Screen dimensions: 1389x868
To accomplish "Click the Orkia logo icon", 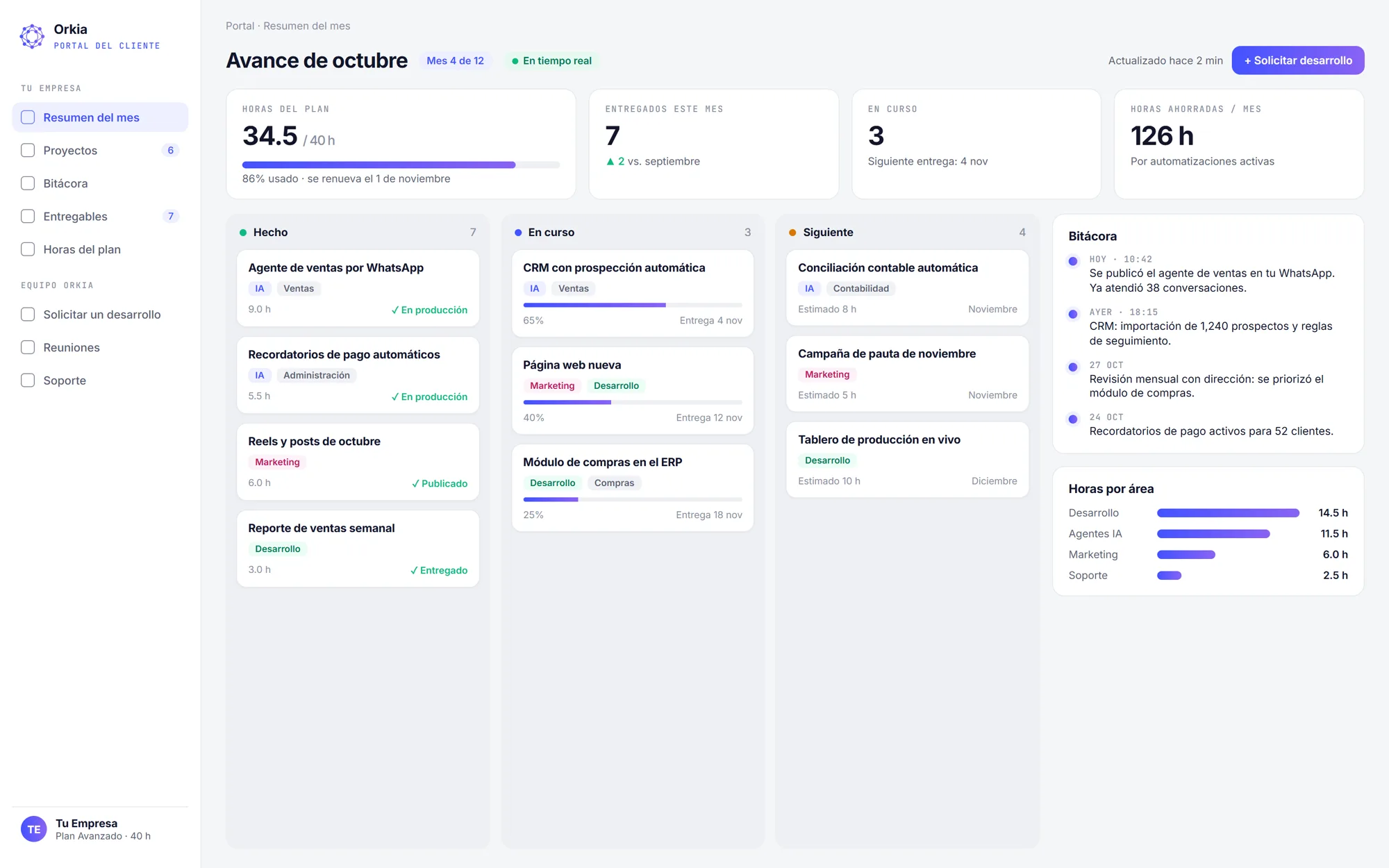I will [32, 36].
